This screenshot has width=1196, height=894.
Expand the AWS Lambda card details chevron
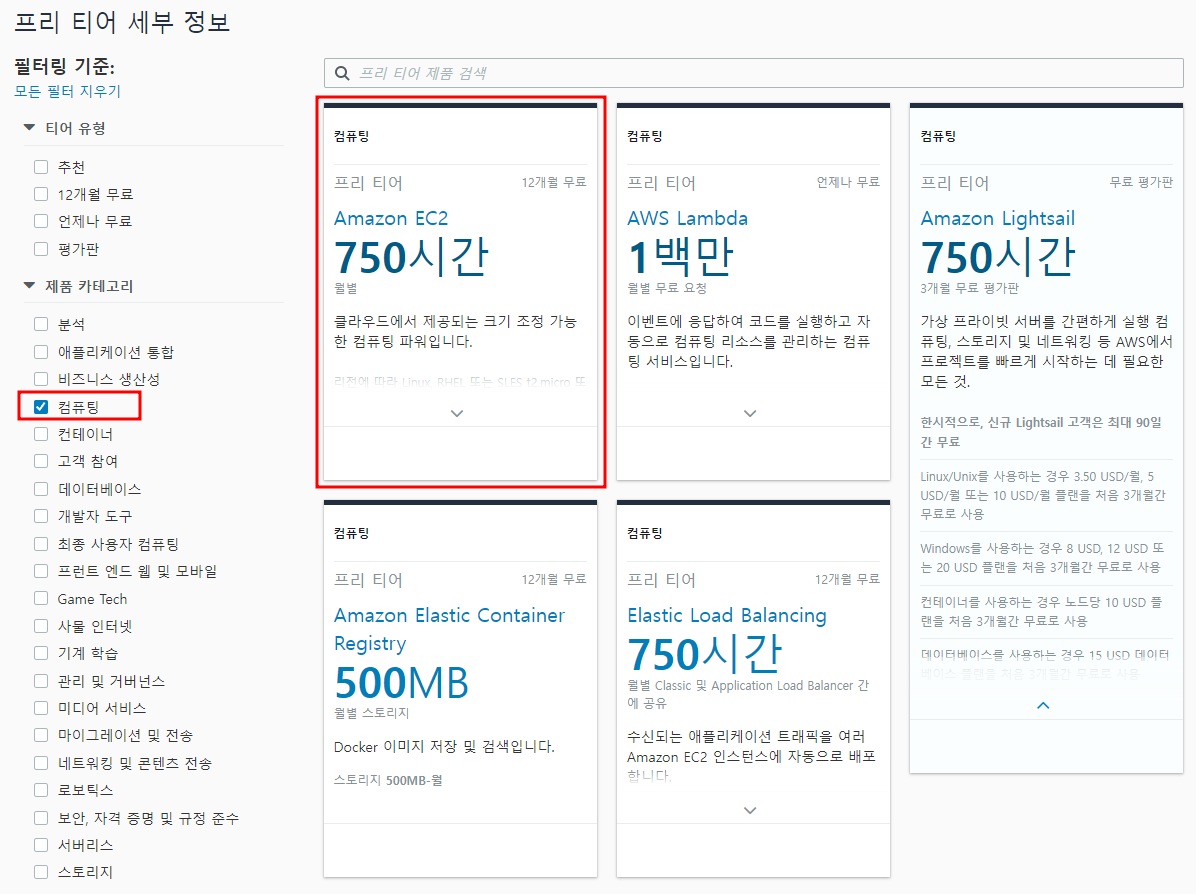click(x=750, y=413)
